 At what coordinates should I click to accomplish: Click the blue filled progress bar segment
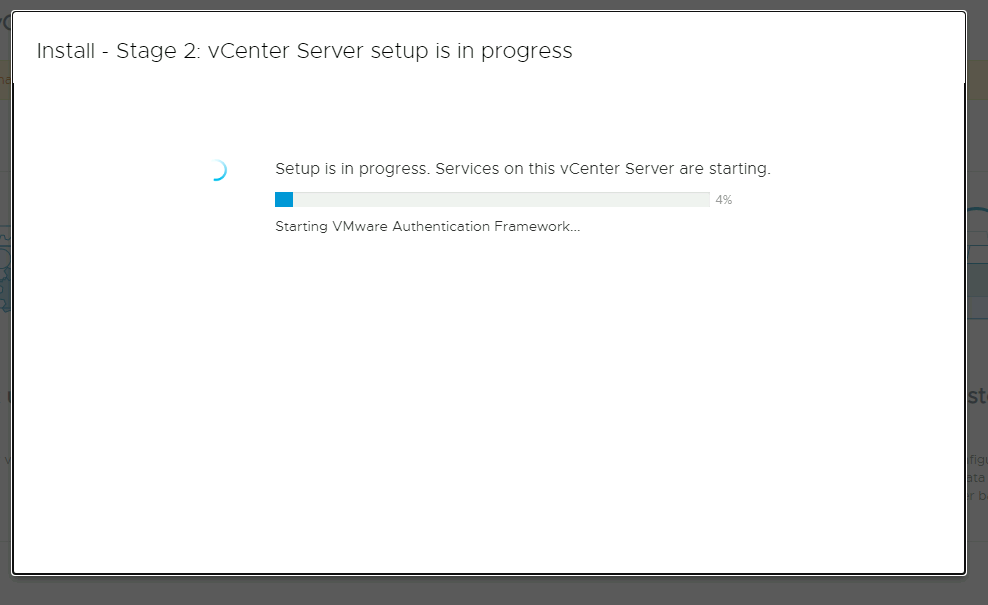pyautogui.click(x=284, y=199)
